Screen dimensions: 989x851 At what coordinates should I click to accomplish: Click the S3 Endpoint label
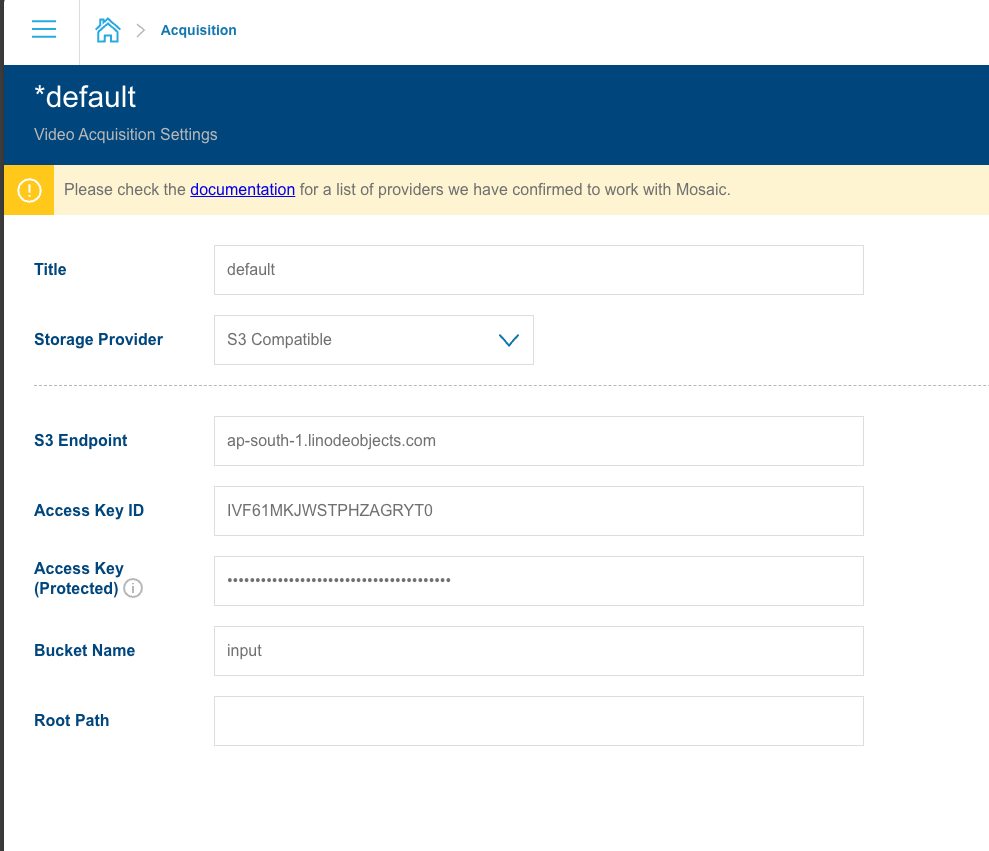pos(80,441)
